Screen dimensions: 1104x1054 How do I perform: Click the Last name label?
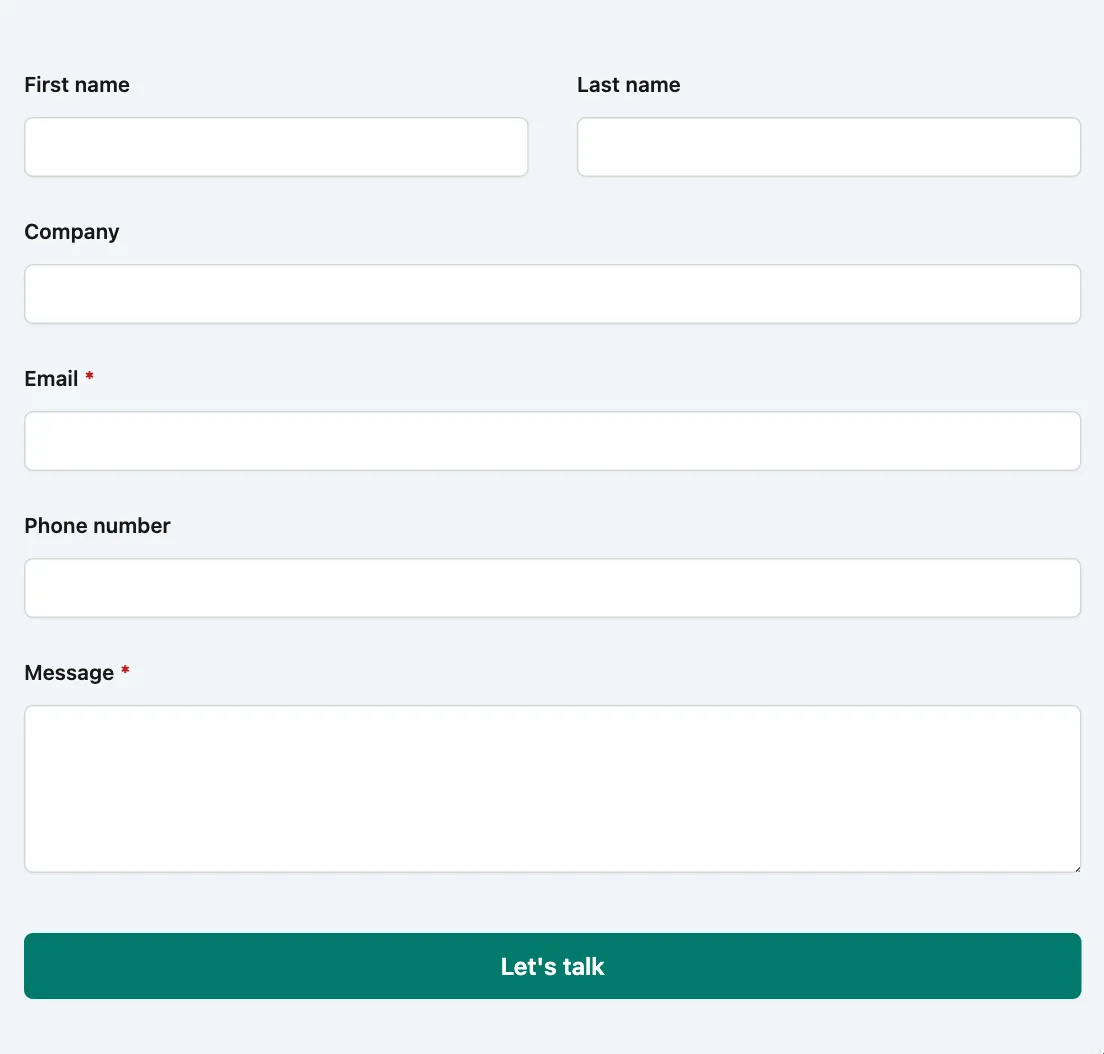[x=628, y=85]
